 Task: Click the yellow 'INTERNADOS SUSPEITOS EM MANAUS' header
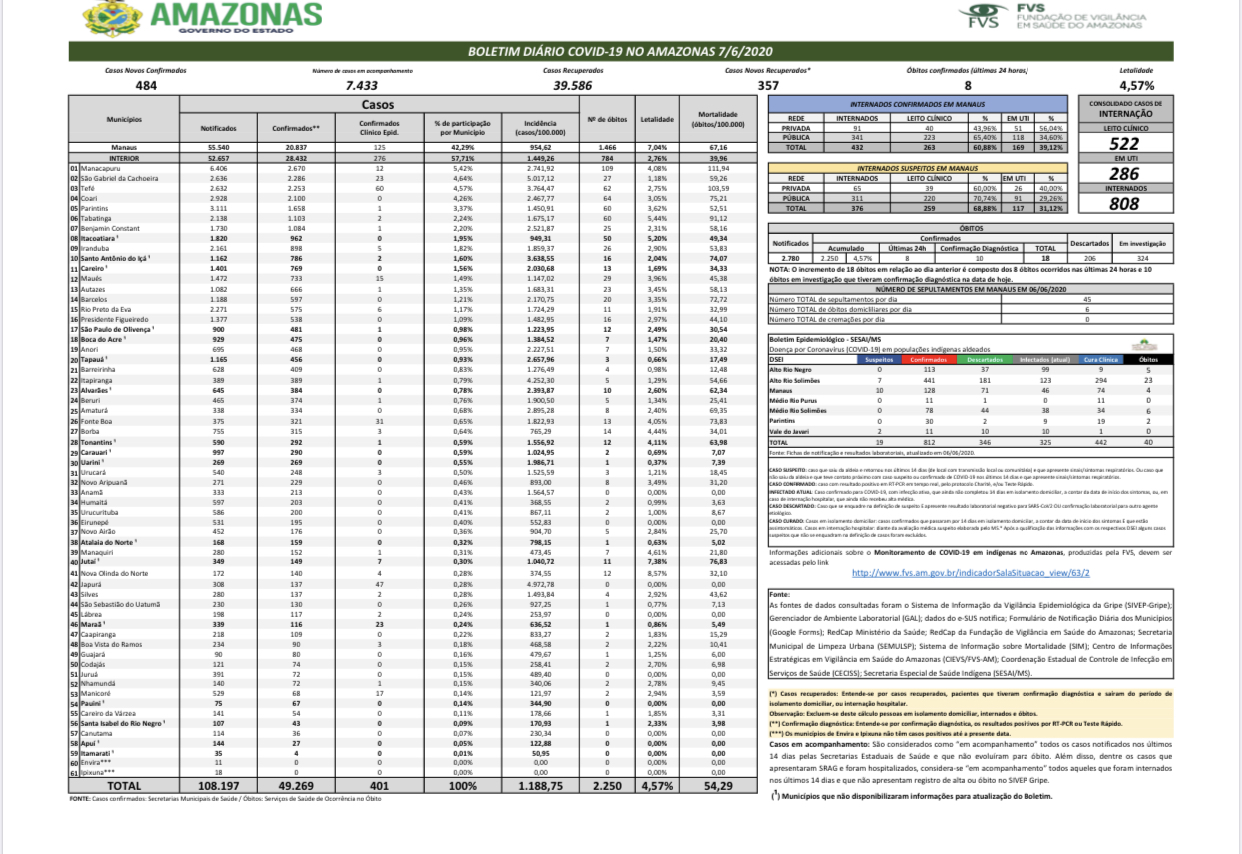(x=915, y=167)
